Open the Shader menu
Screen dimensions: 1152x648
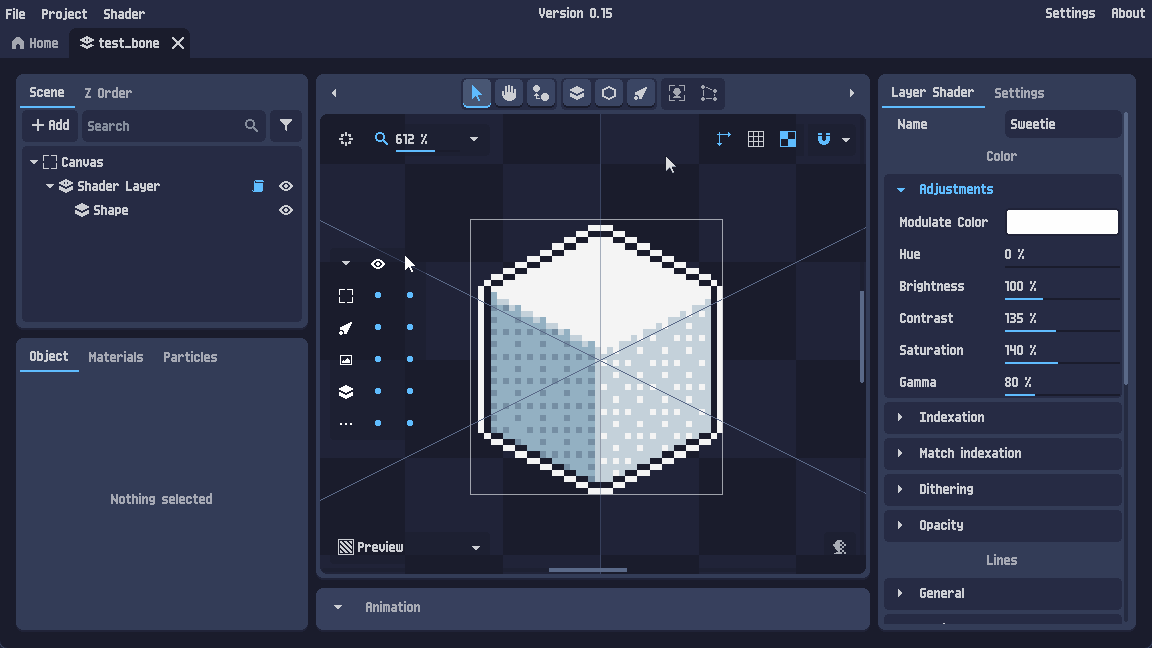(123, 13)
